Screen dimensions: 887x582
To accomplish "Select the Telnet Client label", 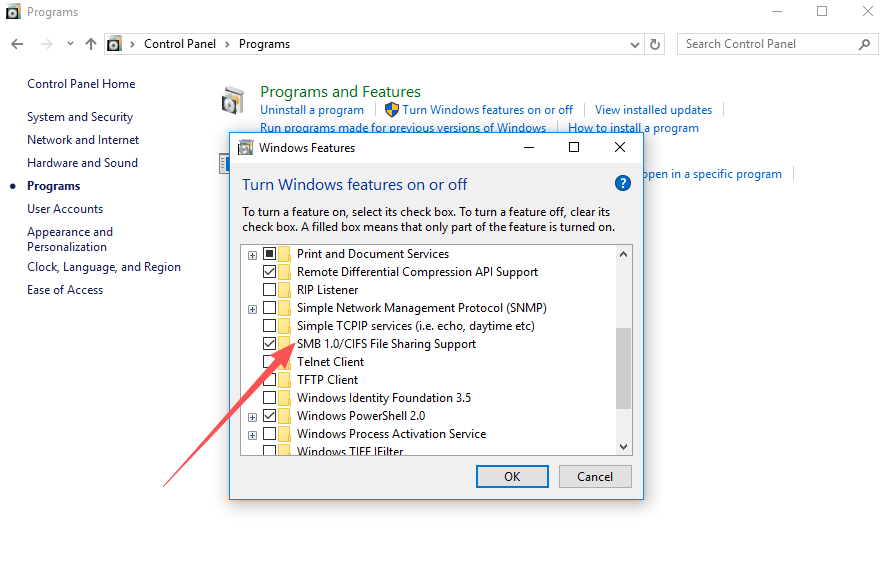I will coord(330,362).
